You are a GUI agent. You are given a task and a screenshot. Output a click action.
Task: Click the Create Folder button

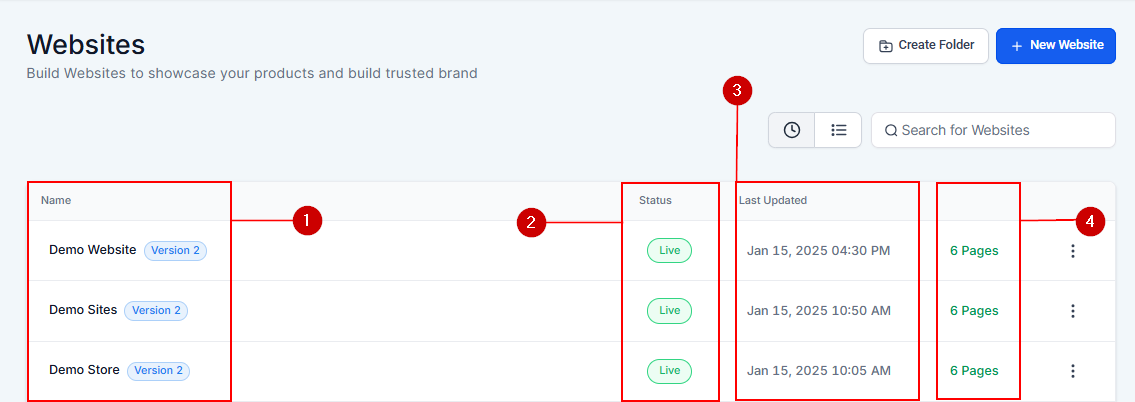pos(926,46)
